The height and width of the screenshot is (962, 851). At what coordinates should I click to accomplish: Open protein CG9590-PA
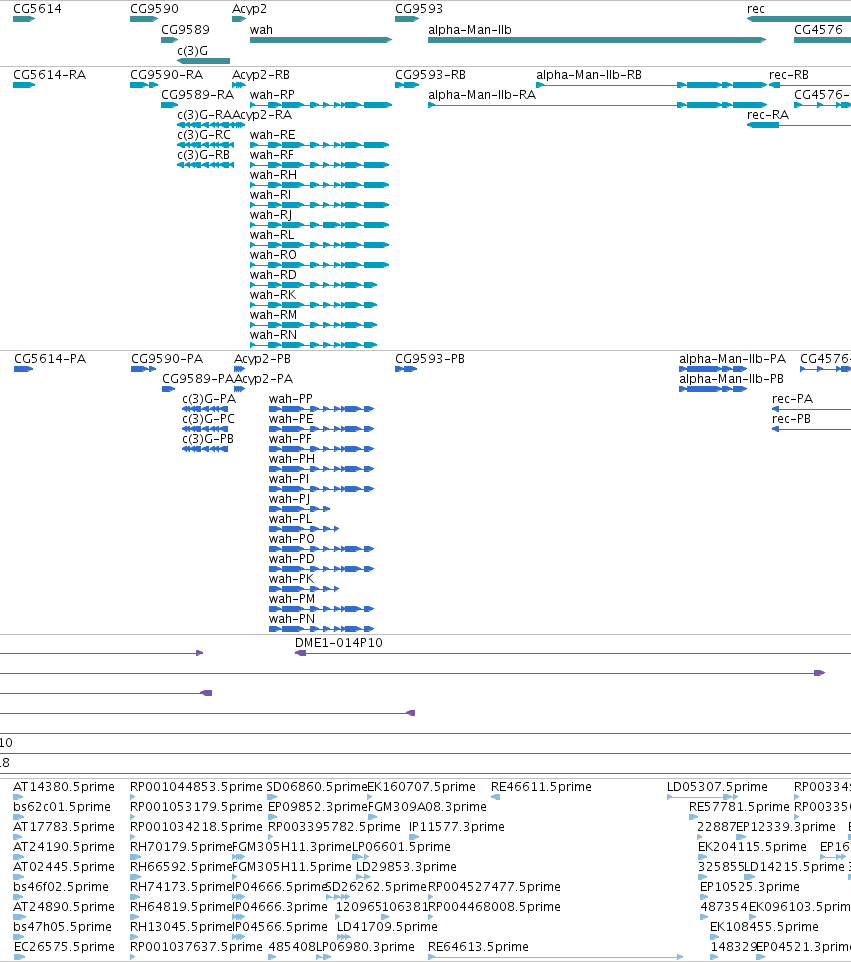pos(167,359)
